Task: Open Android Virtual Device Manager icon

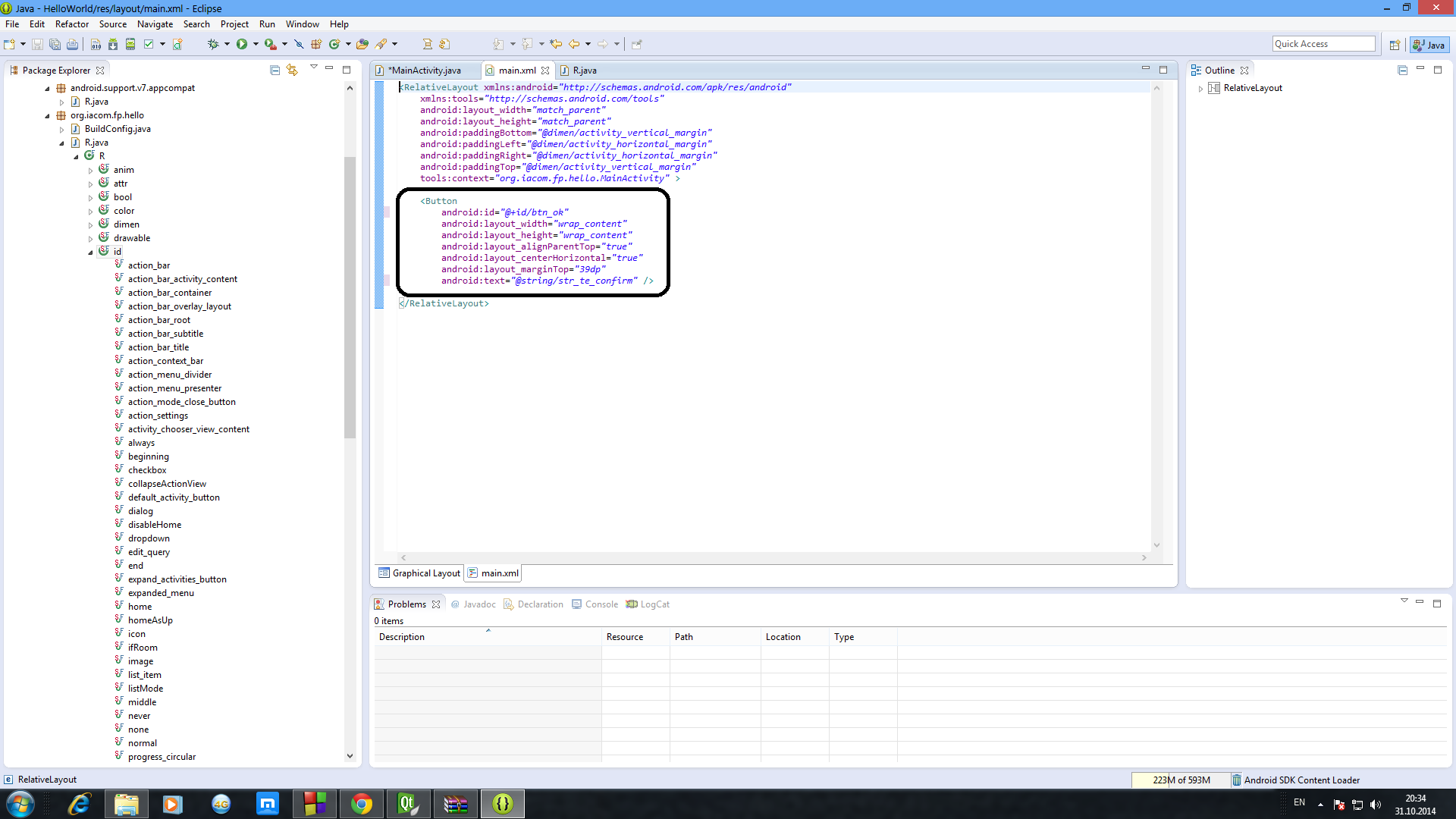Action: click(130, 44)
